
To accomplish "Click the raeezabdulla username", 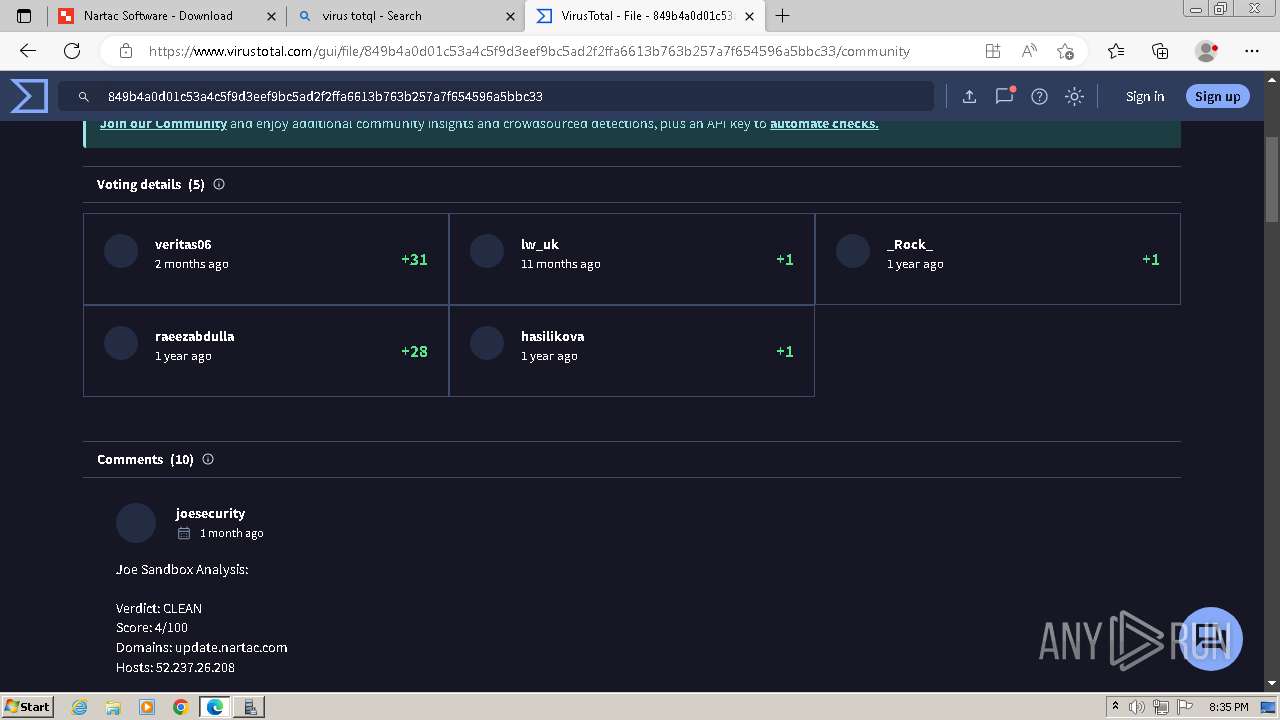I will click(x=194, y=336).
